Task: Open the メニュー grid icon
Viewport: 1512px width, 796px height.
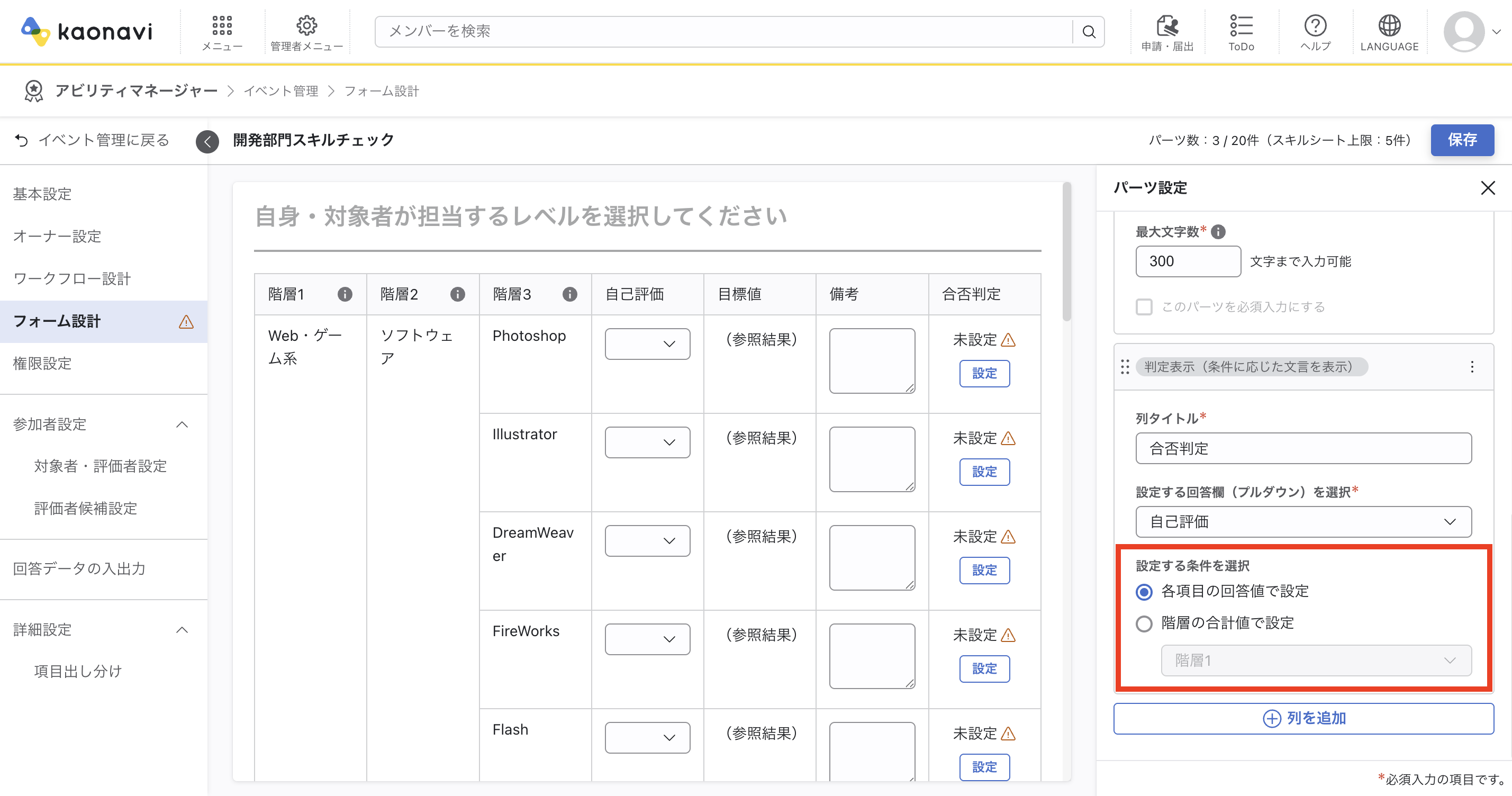Action: pyautogui.click(x=221, y=25)
